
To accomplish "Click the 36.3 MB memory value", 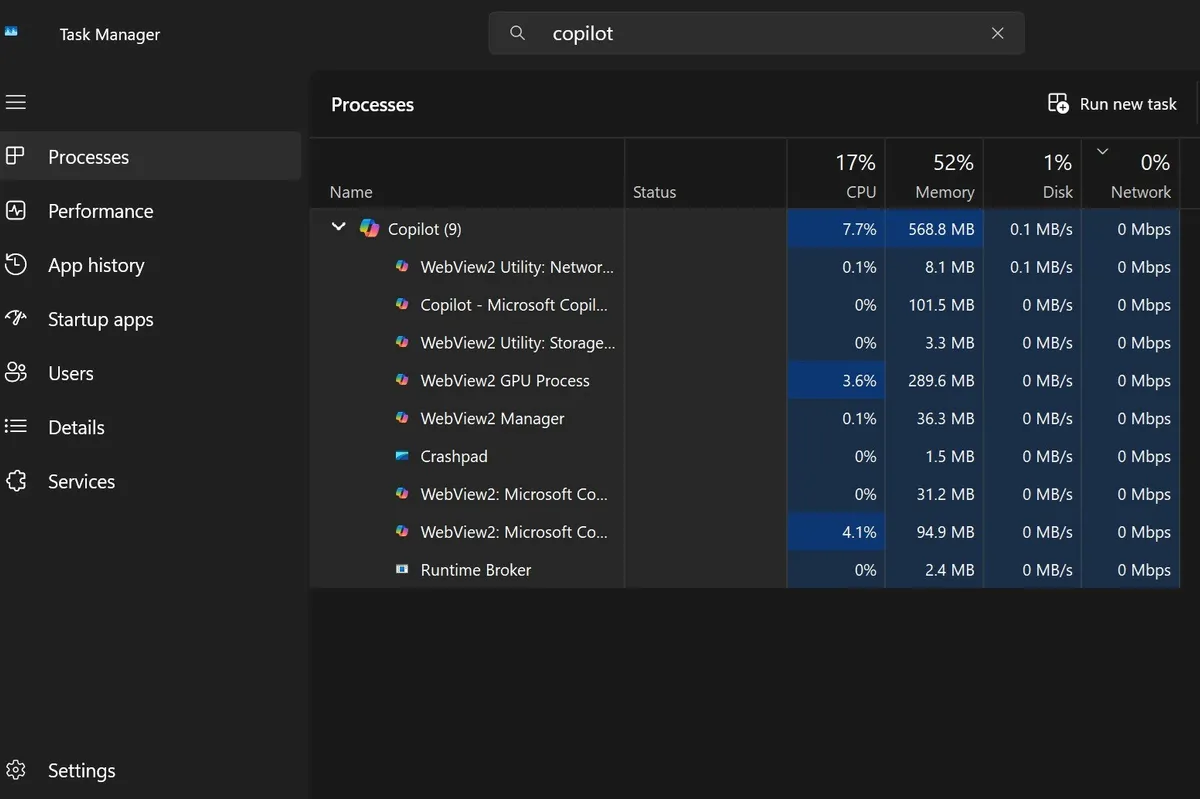I will coord(946,419).
